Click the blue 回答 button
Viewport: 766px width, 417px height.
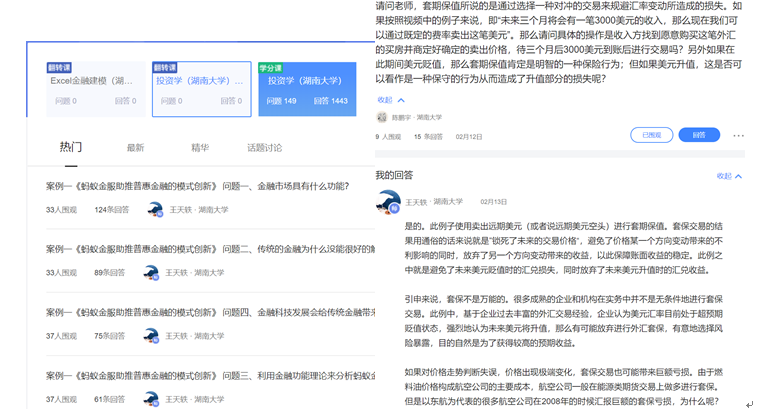[x=698, y=135]
